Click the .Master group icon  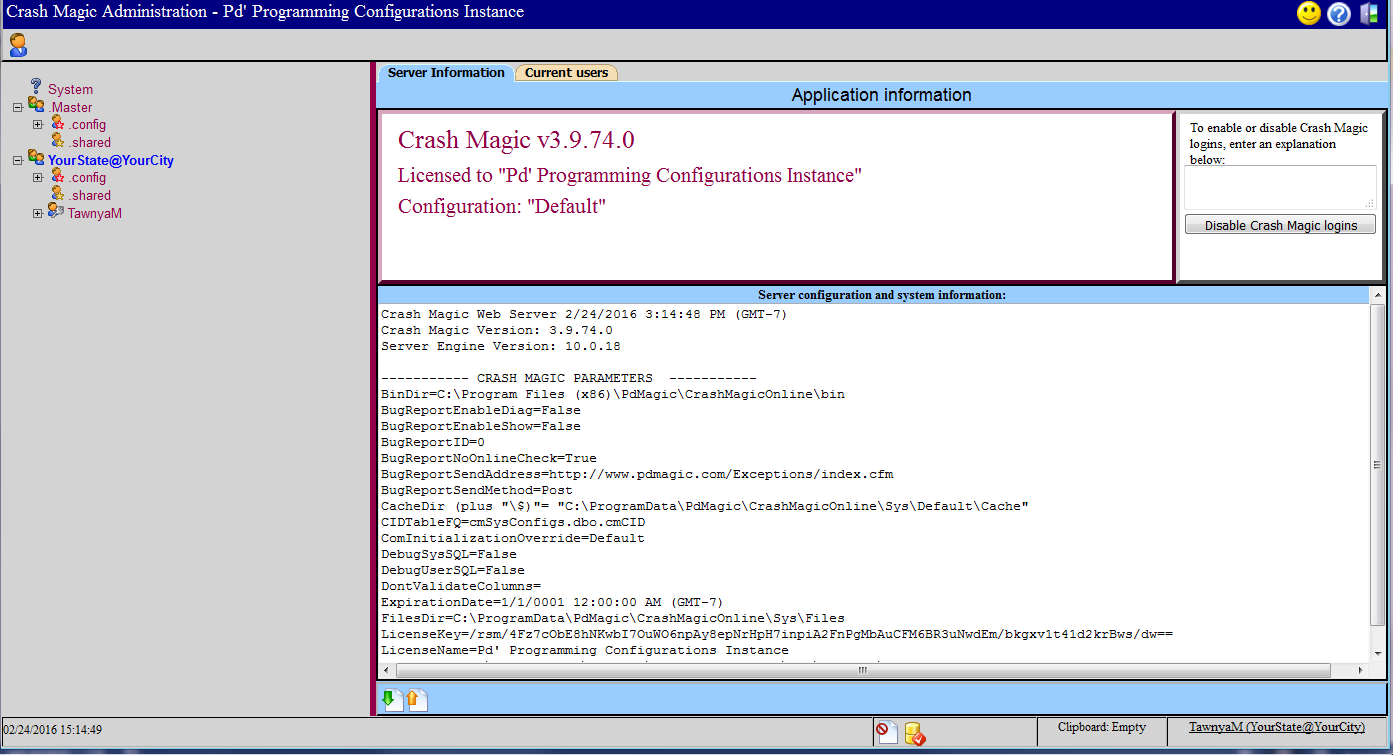tap(36, 106)
